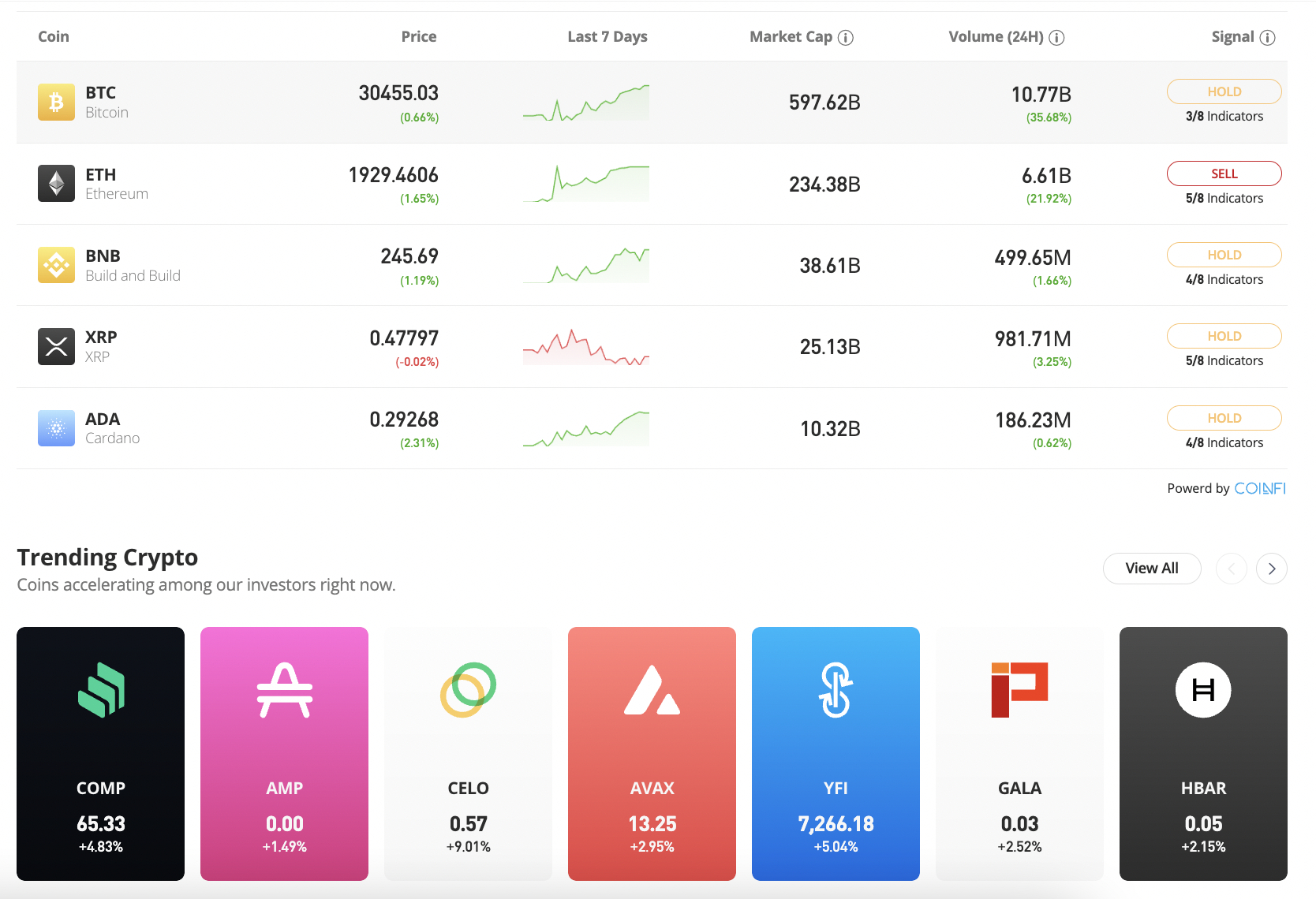Open the BNB 7-day sparkline chart
The image size is (1316, 899).
pyautogui.click(x=585, y=265)
